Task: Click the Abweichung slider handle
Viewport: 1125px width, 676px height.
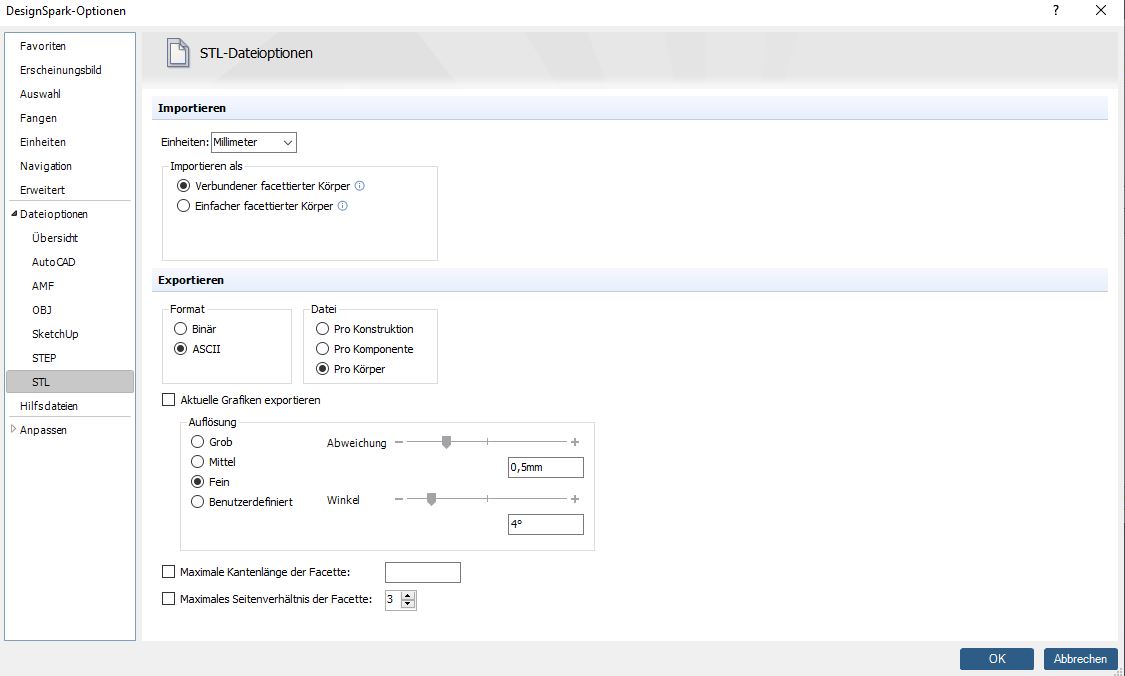Action: (x=446, y=442)
